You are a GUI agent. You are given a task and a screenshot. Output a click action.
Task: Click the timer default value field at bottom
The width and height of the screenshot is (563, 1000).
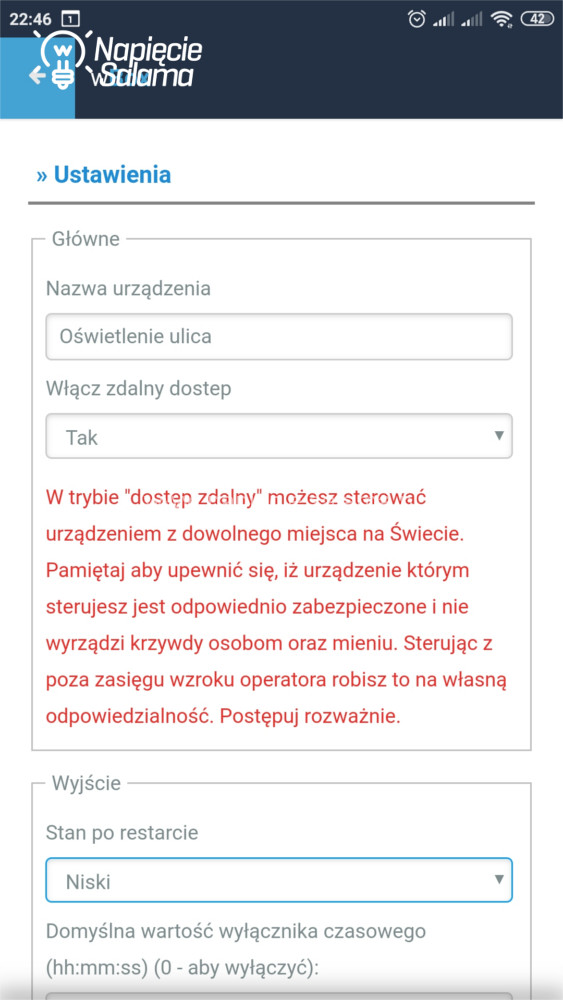(279, 996)
